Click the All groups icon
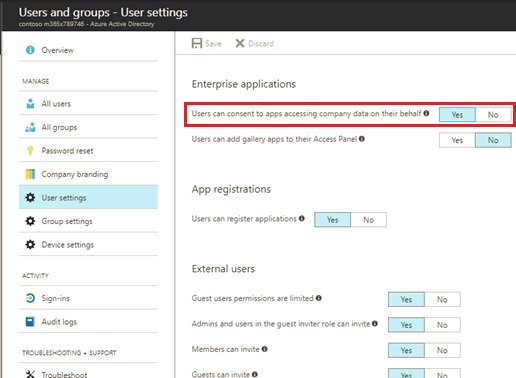 tap(30, 127)
